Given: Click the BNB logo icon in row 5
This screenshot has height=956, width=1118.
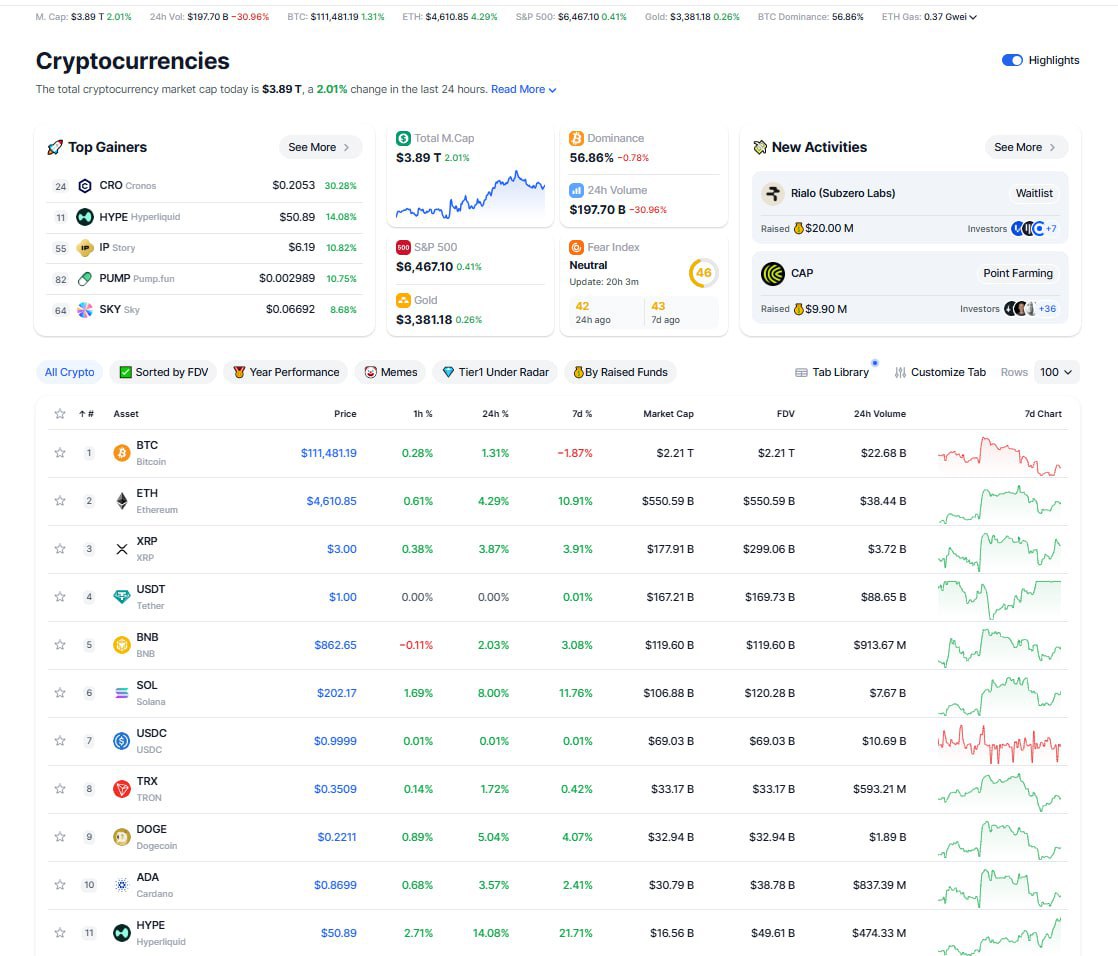Looking at the screenshot, I should 122,645.
